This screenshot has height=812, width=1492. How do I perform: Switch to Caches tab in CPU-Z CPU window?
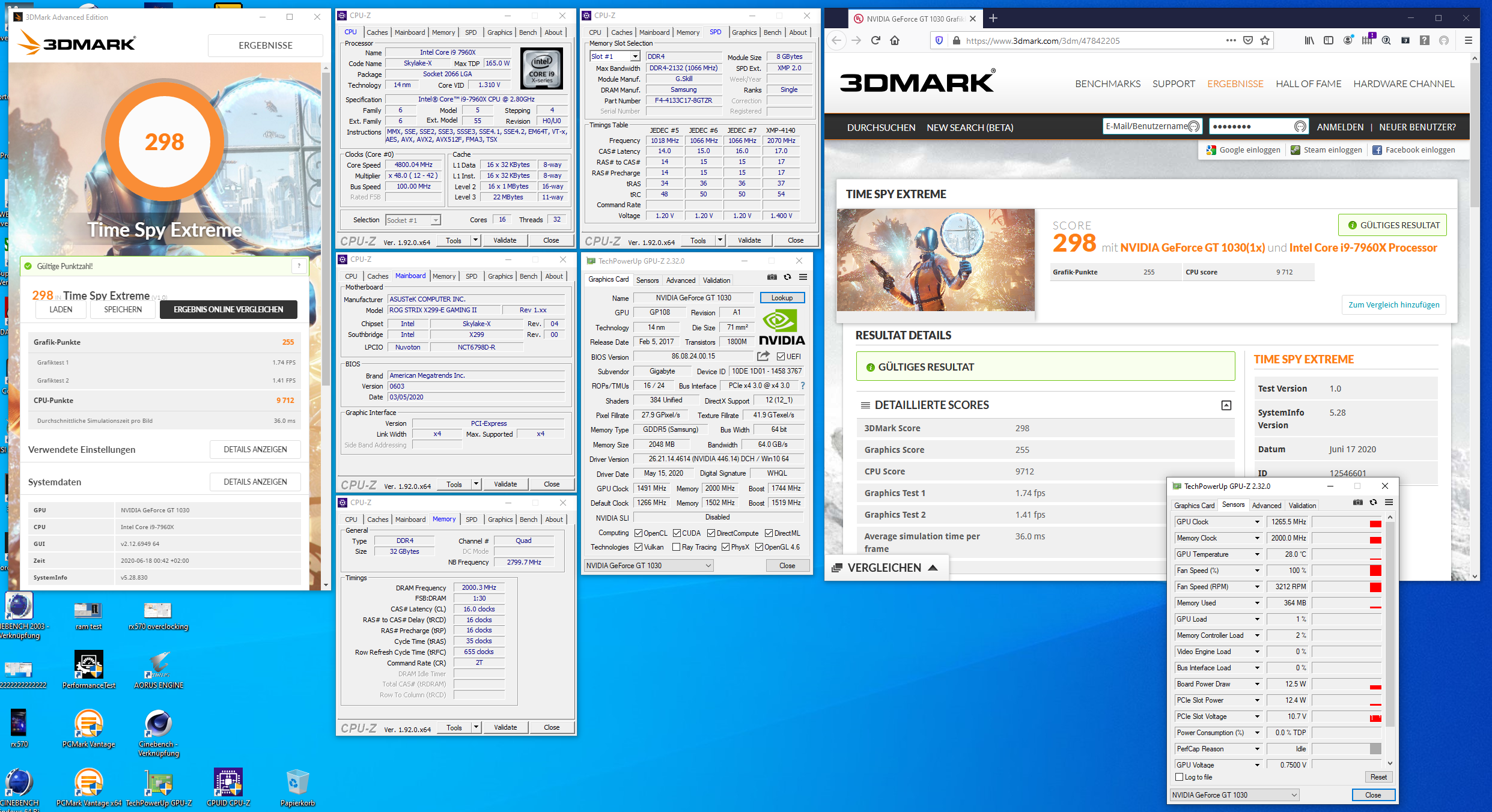tap(377, 32)
